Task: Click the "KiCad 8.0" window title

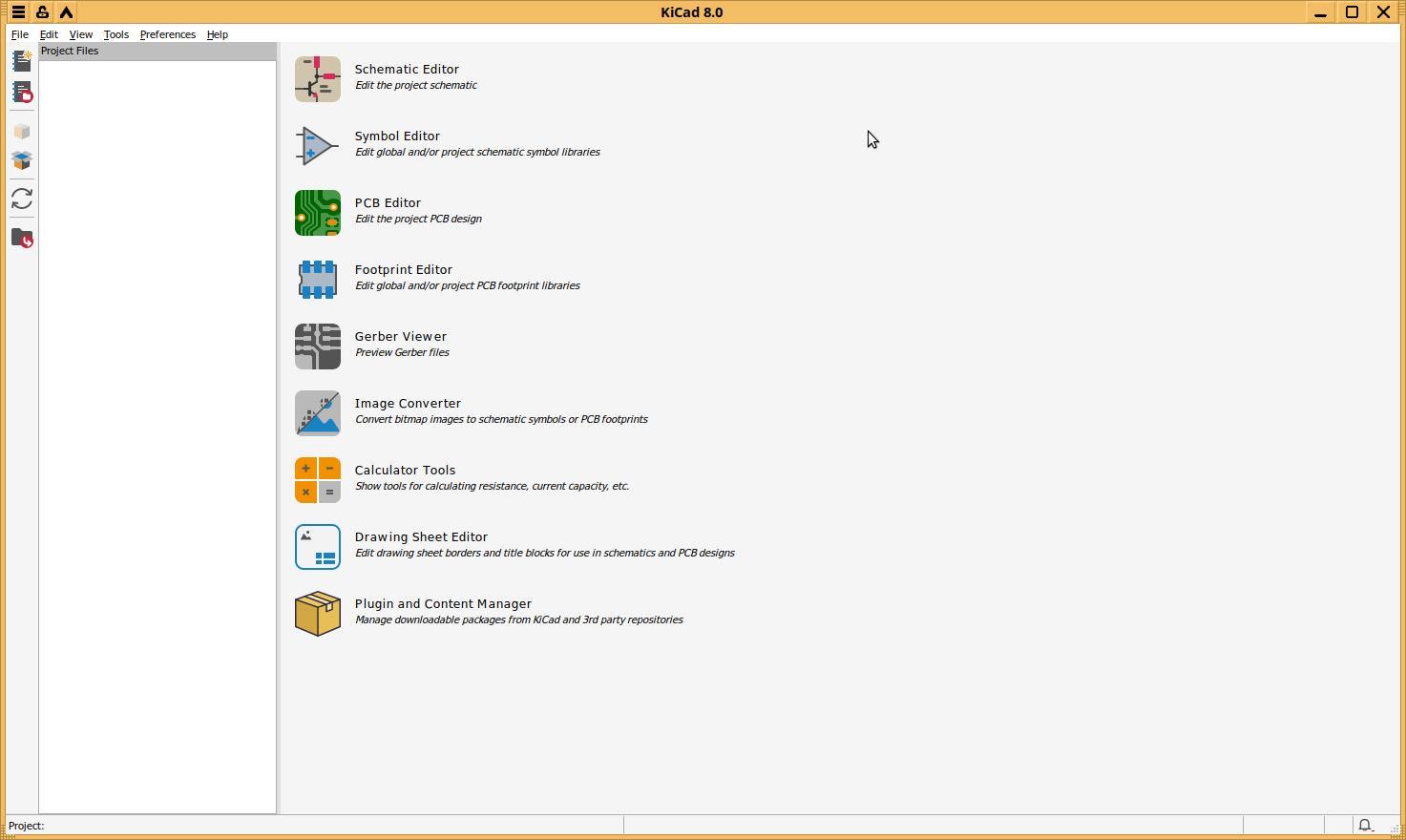Action: click(692, 12)
